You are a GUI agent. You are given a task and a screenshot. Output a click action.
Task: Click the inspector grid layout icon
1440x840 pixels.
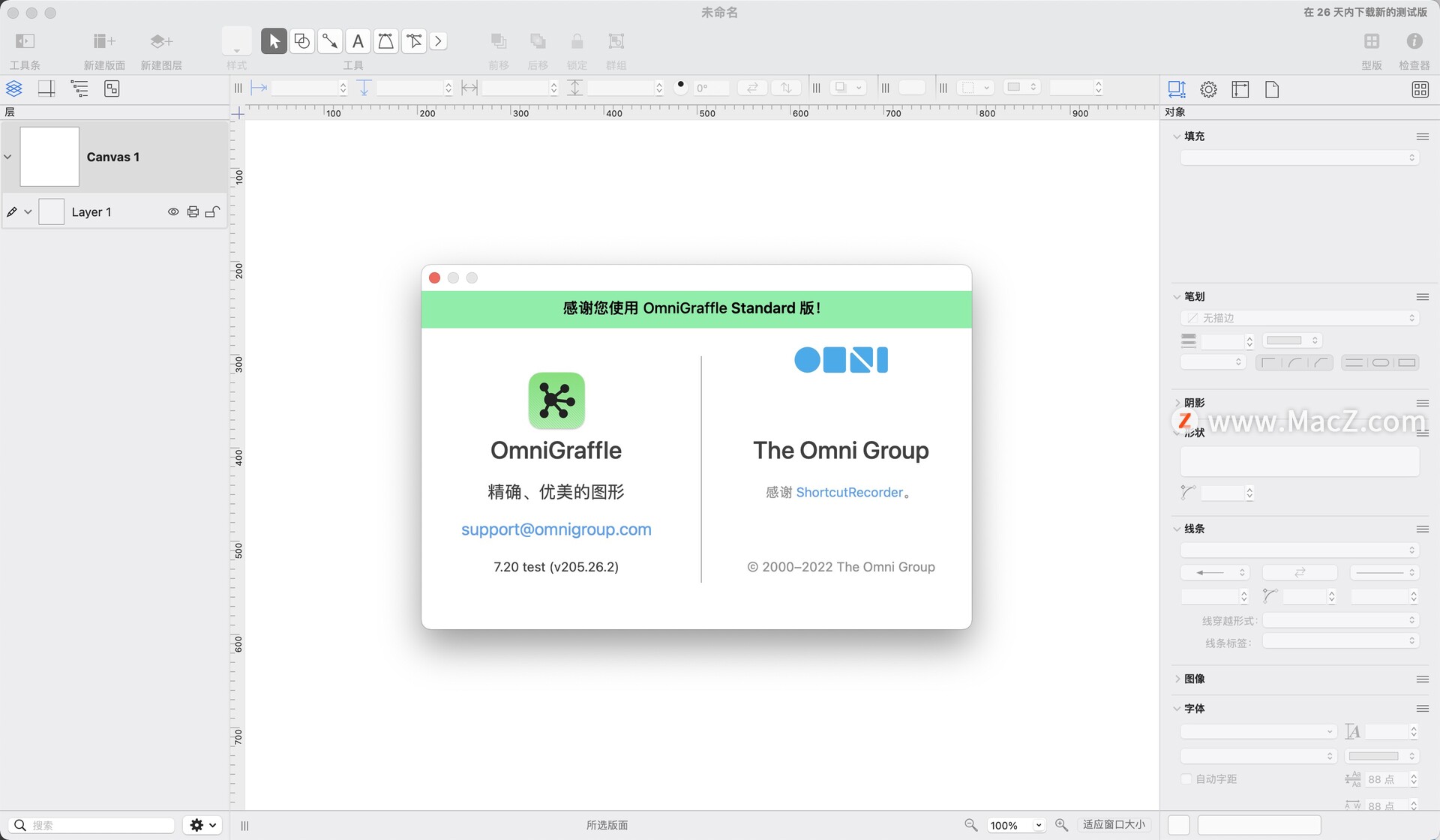tap(1420, 89)
